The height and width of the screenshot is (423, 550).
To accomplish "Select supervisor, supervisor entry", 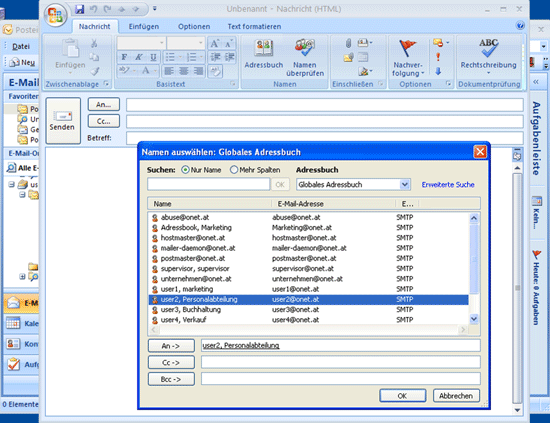I will coord(308,269).
